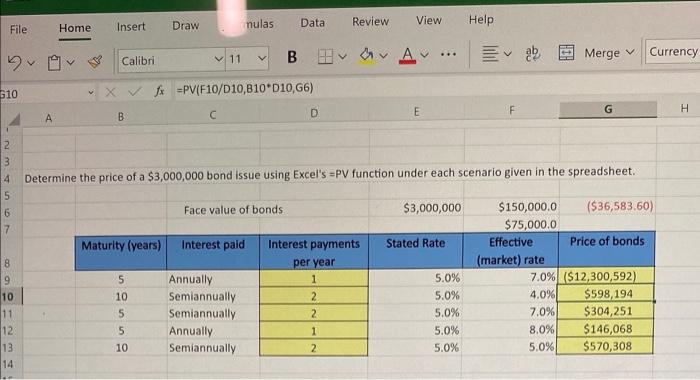Viewport: 700px width, 380px height.
Task: Confirm the formula with the checkmark
Action: 134,92
